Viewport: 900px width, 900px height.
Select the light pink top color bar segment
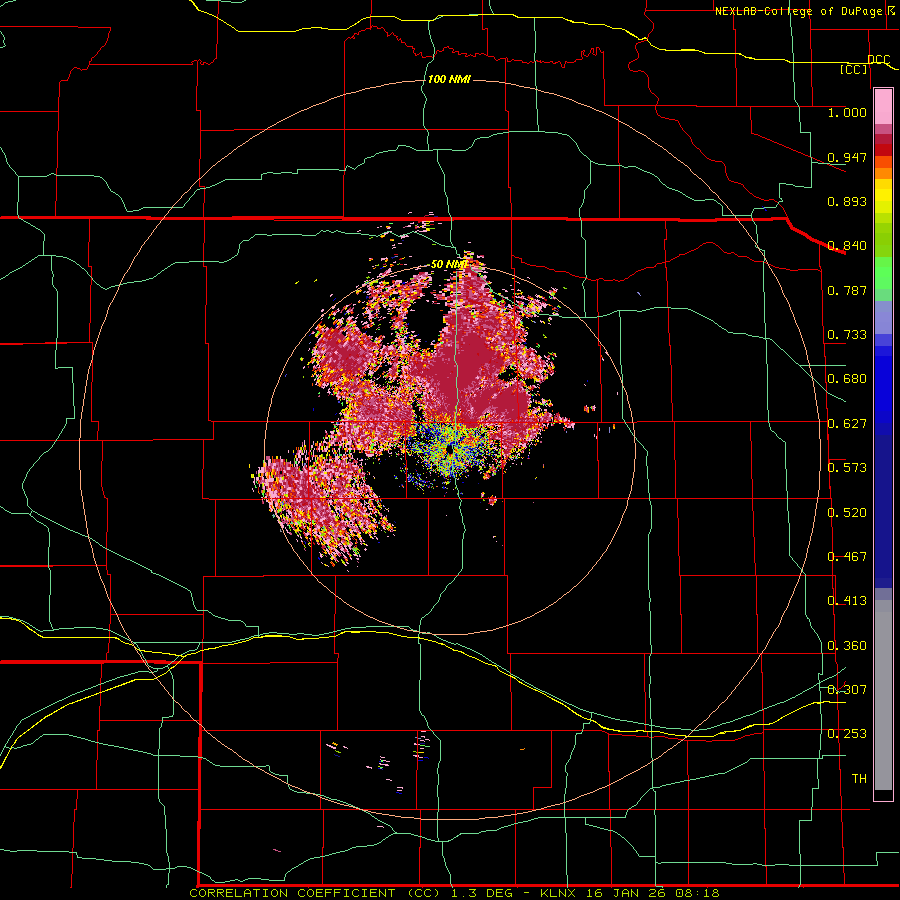click(x=883, y=107)
